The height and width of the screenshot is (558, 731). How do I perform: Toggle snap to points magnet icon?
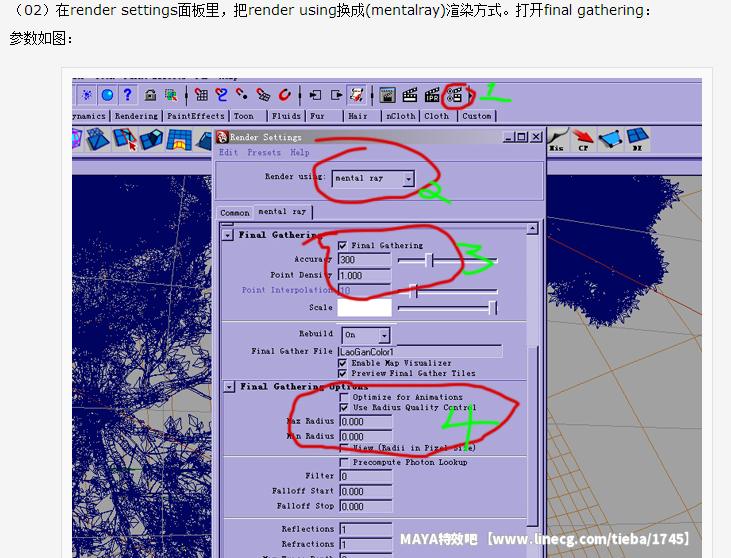coord(242,95)
